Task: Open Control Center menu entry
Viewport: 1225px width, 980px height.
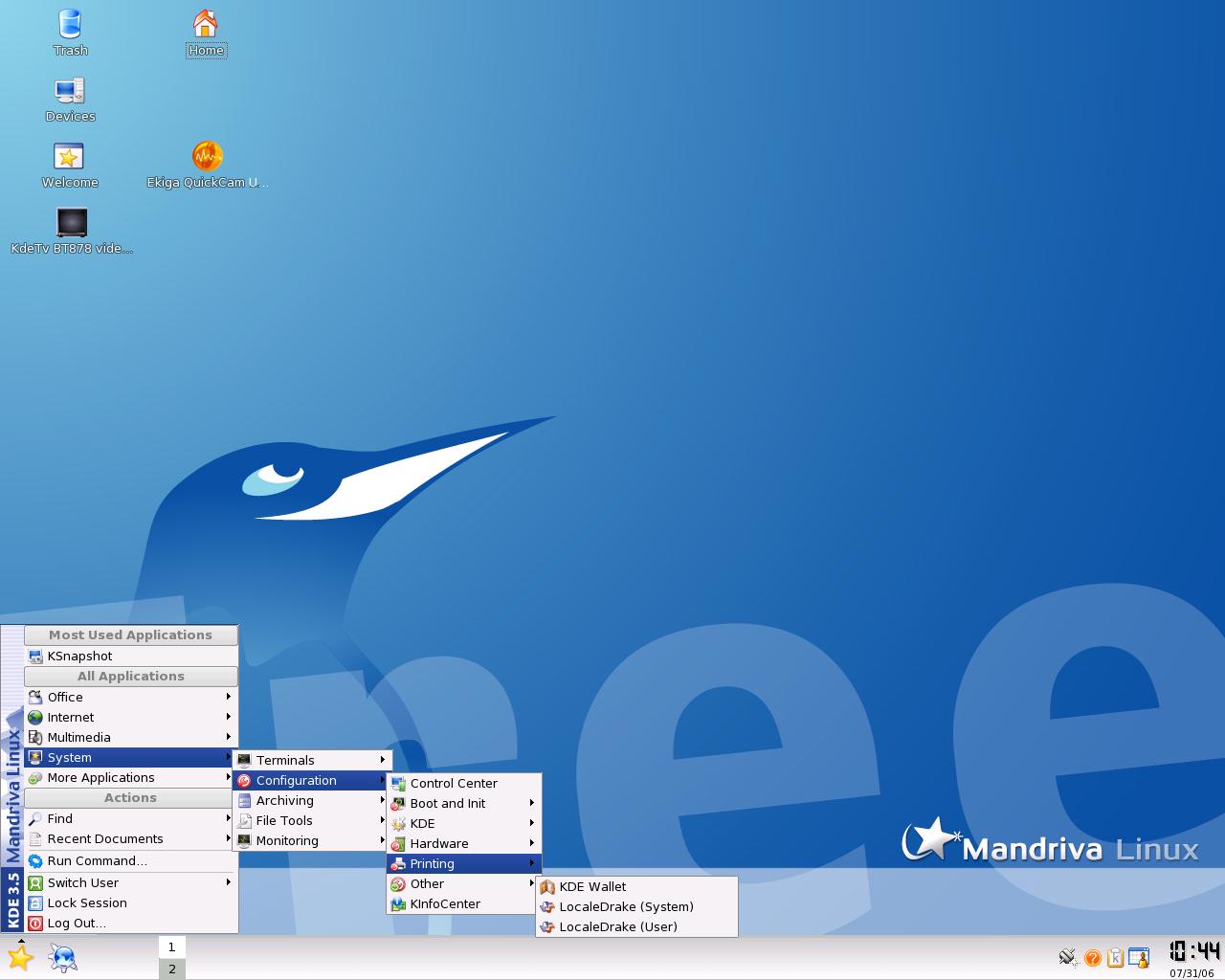Action: tap(464, 783)
